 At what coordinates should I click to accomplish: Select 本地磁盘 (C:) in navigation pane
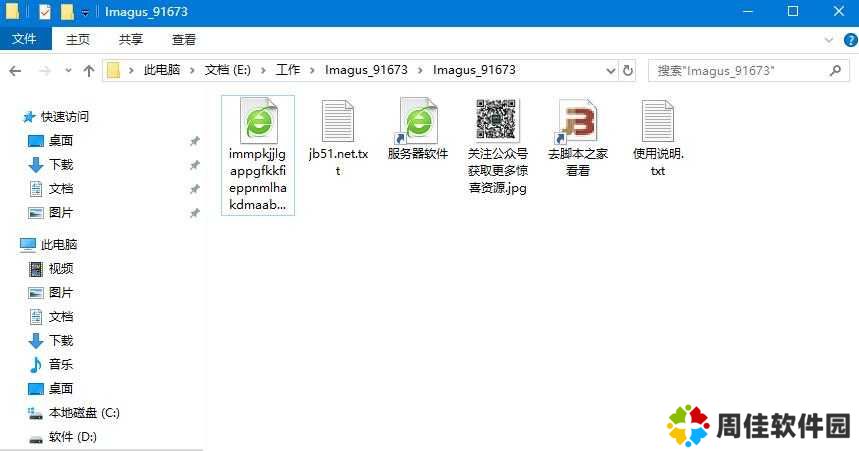click(84, 413)
